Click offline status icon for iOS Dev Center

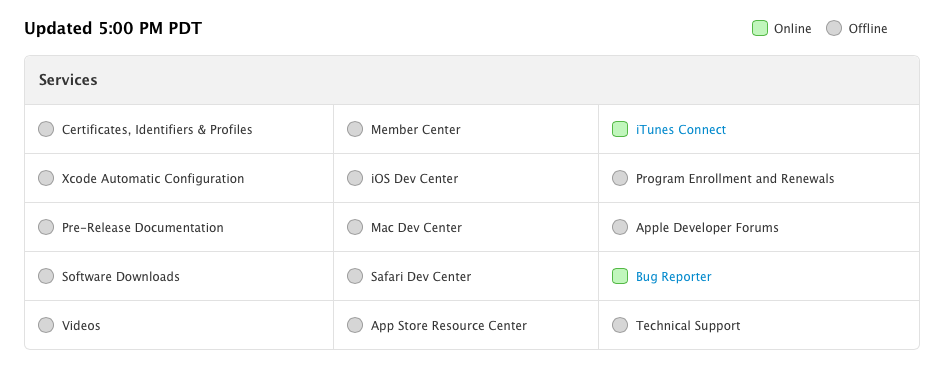click(355, 178)
